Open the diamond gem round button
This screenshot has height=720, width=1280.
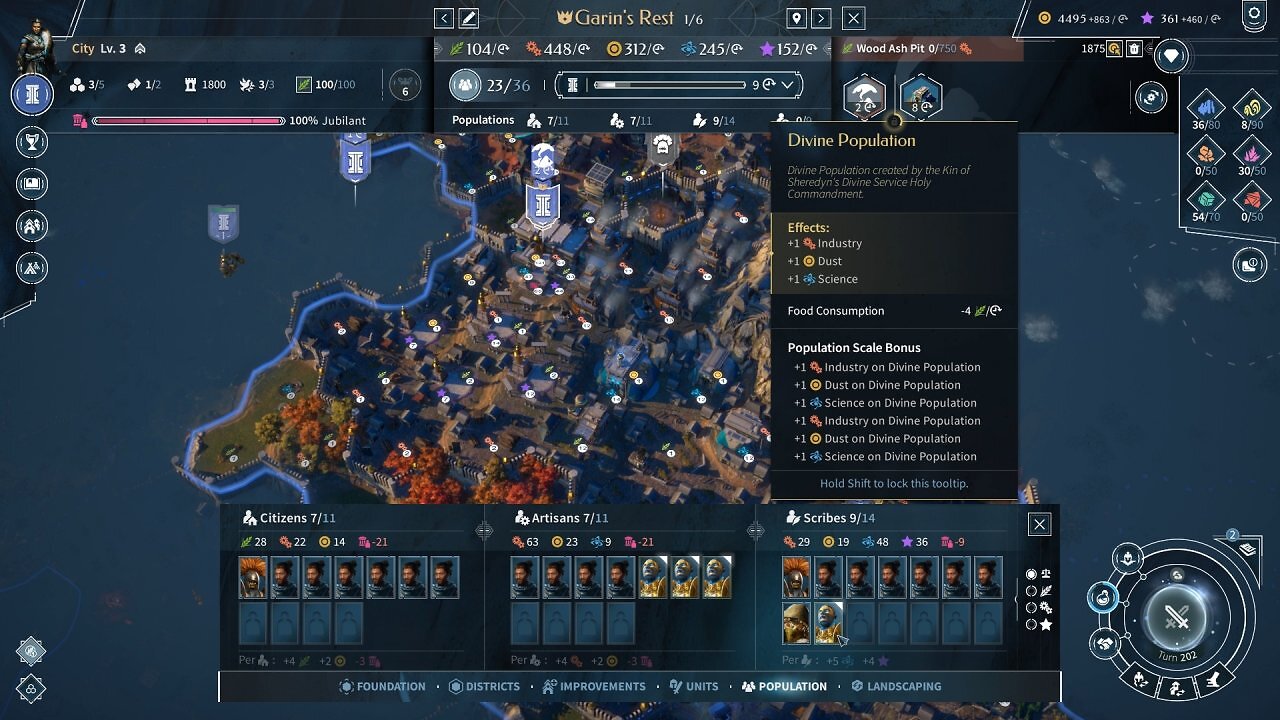point(1171,56)
